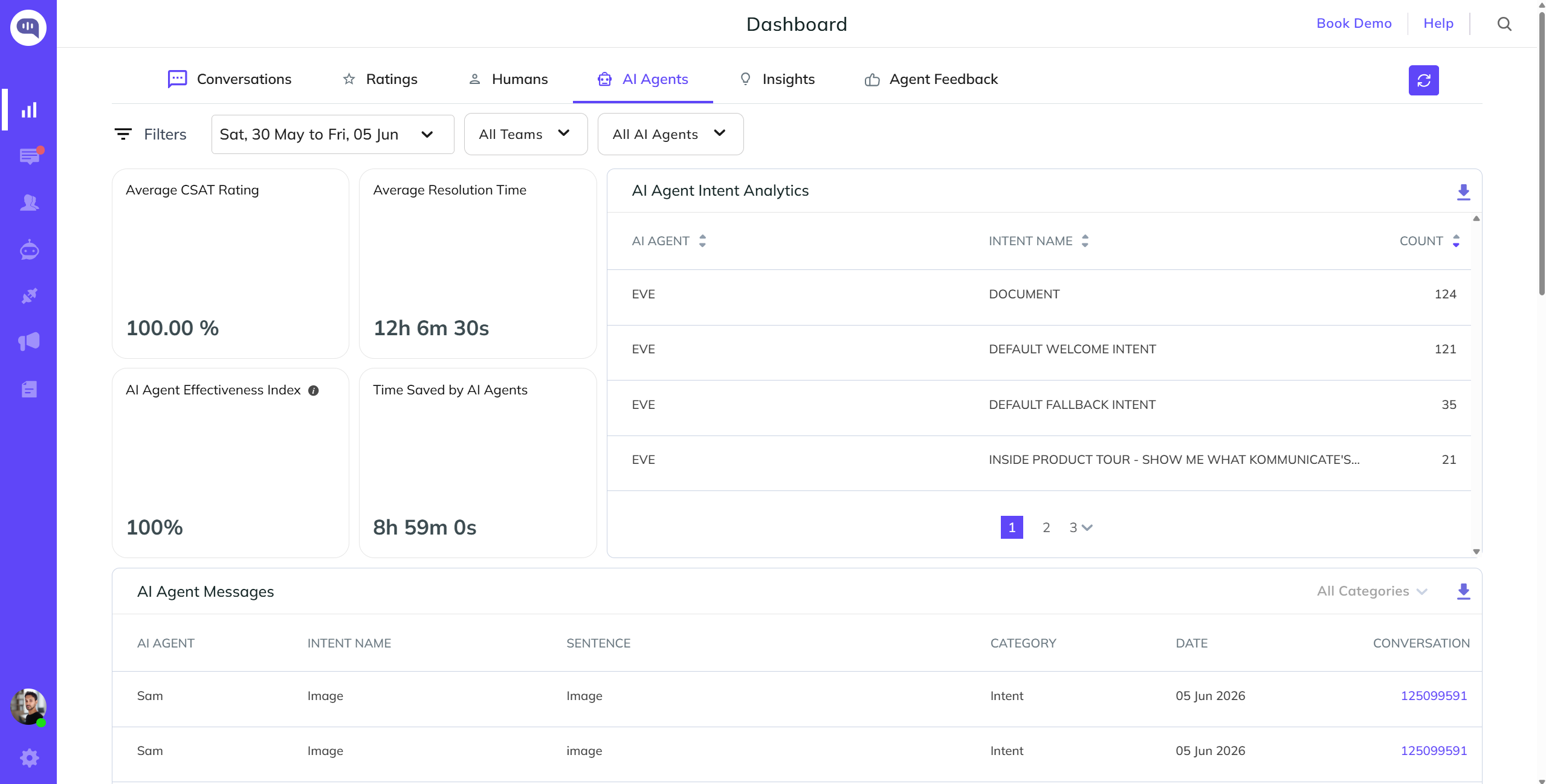Click the SENTENCE column header
1546x784 pixels.
point(598,643)
